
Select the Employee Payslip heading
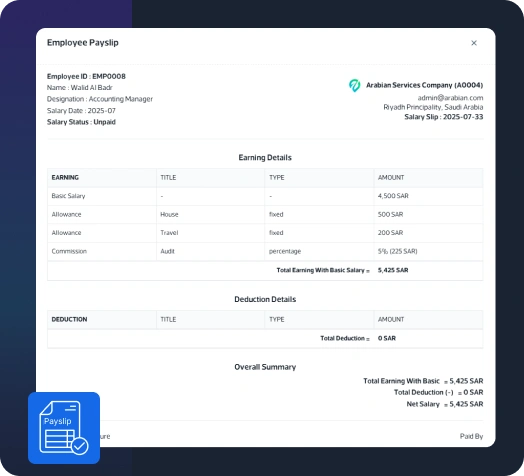(83, 42)
